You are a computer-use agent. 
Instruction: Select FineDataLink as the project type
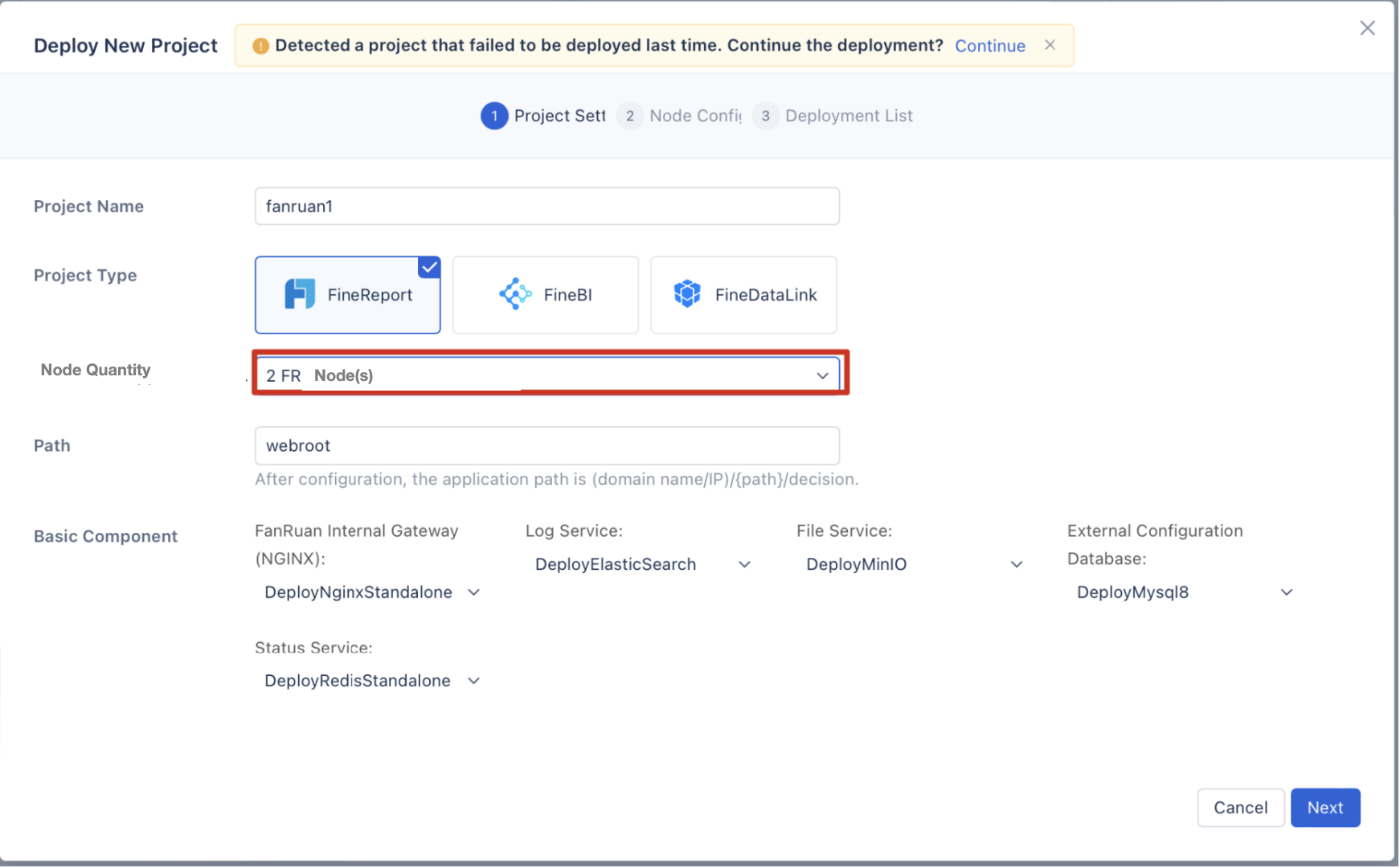click(x=743, y=294)
